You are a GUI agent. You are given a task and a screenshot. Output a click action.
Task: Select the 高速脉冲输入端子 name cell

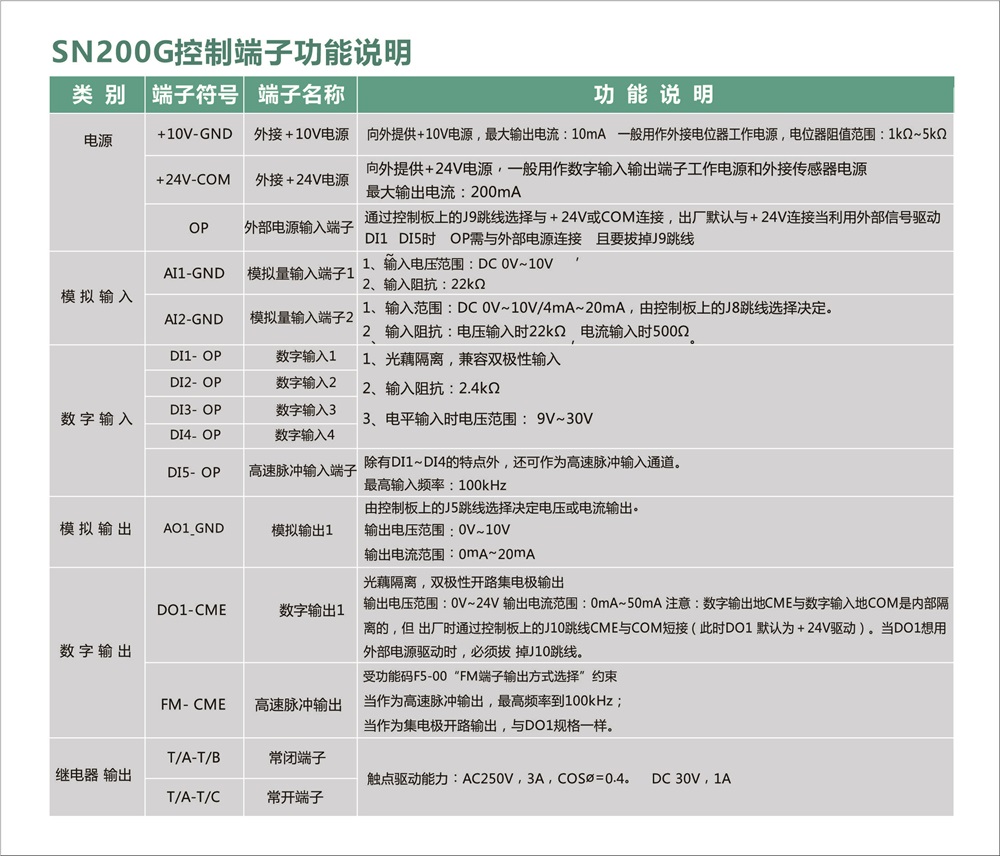pyautogui.click(x=302, y=471)
